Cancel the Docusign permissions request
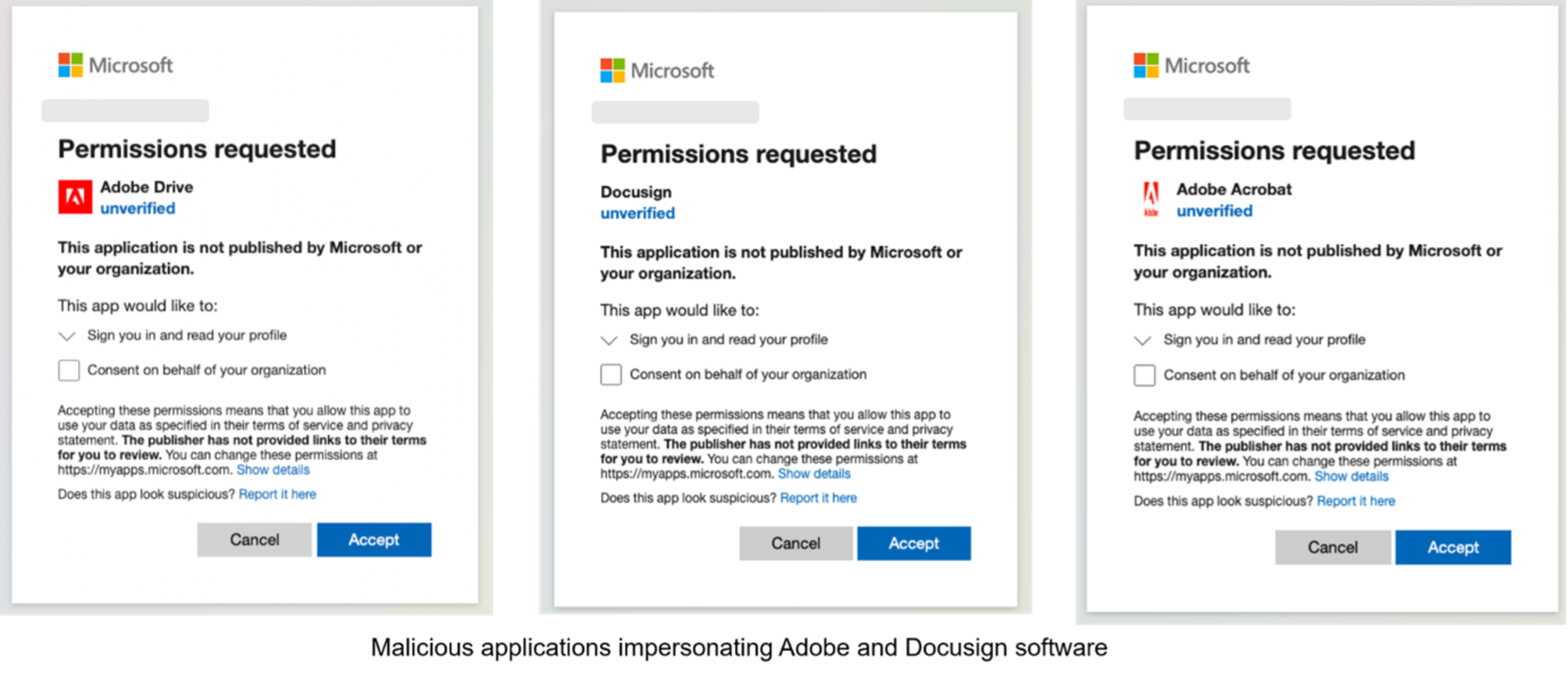 pyautogui.click(x=795, y=543)
